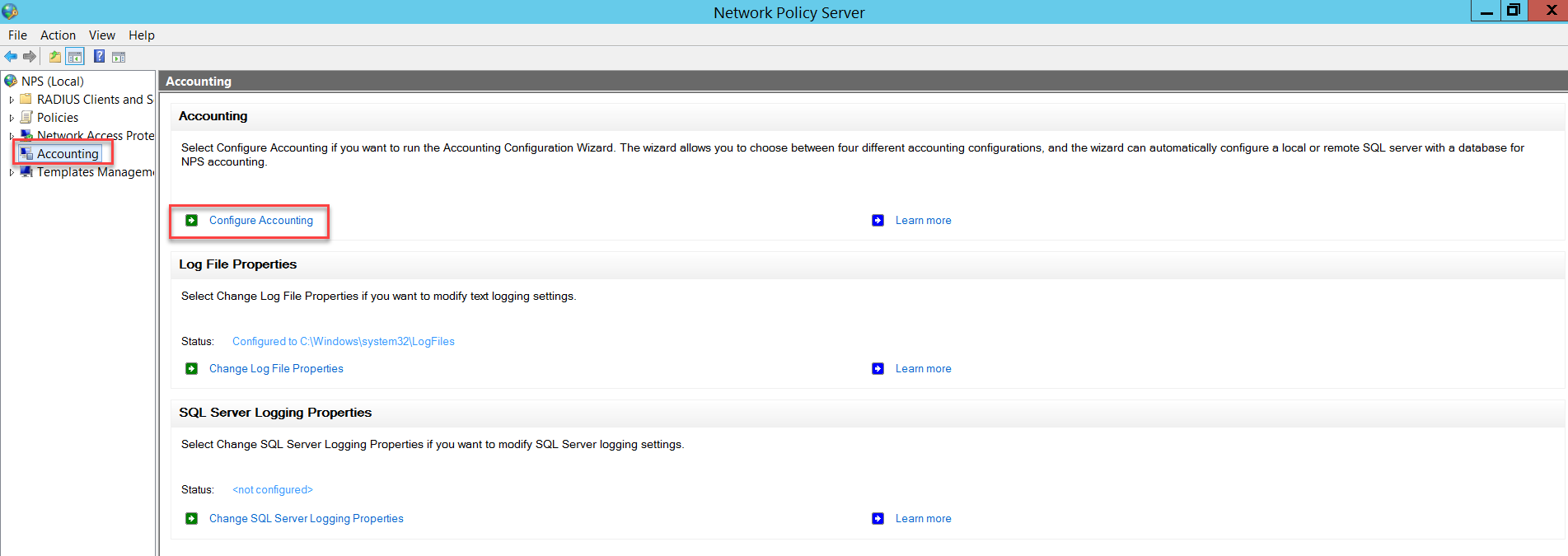This screenshot has width=1568, height=556.
Task: Click the RADIUS Clients folder icon
Action: (26, 99)
